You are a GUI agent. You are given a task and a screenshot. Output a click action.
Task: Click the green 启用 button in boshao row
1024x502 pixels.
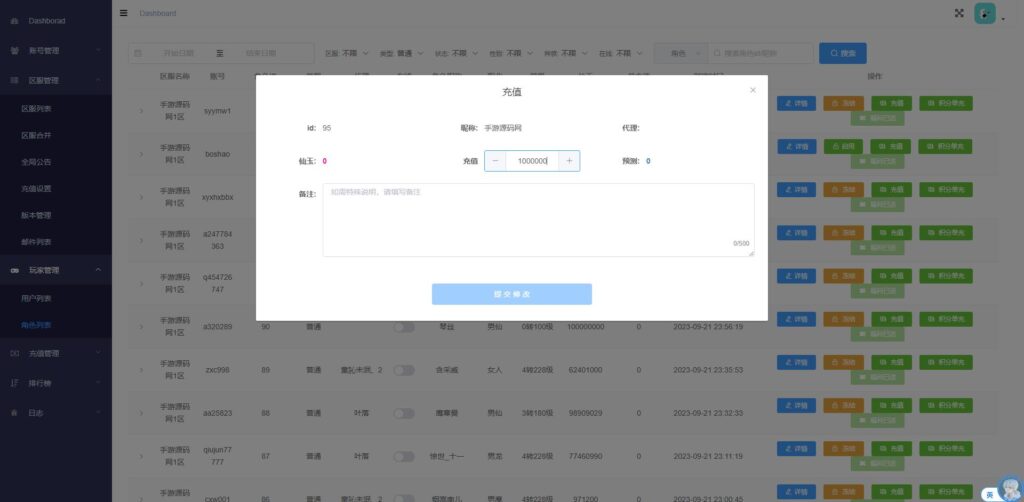843,146
